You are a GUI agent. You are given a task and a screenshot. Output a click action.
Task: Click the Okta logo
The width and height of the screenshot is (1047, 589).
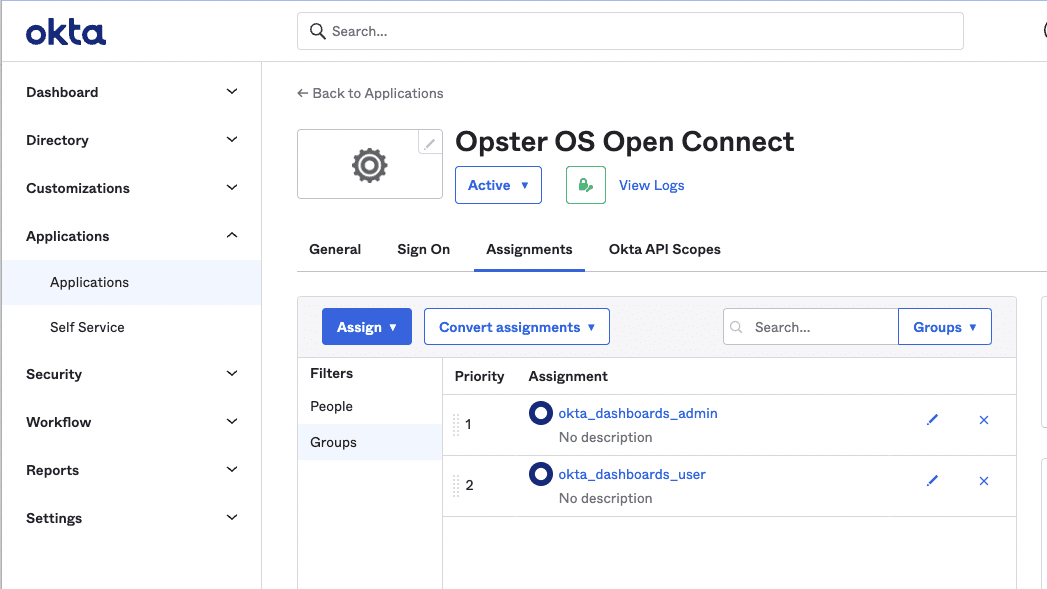pos(64,31)
